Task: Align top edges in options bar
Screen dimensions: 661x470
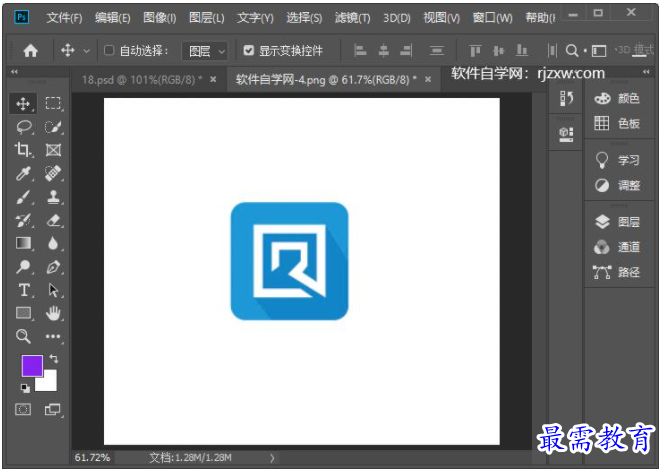Action: [475, 51]
